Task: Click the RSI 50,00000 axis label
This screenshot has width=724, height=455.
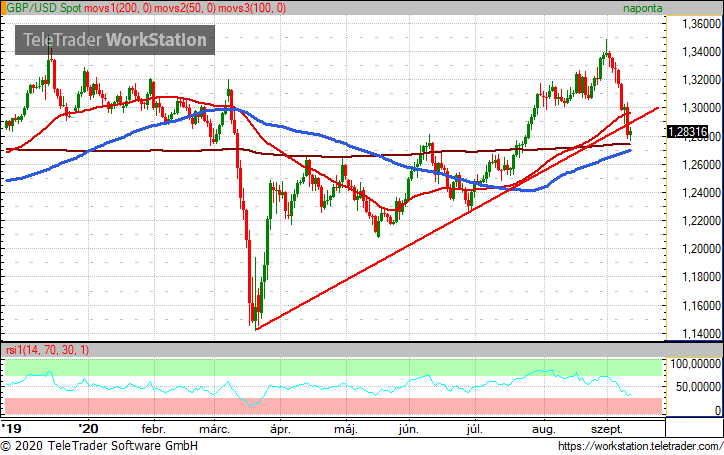Action: (x=698, y=387)
